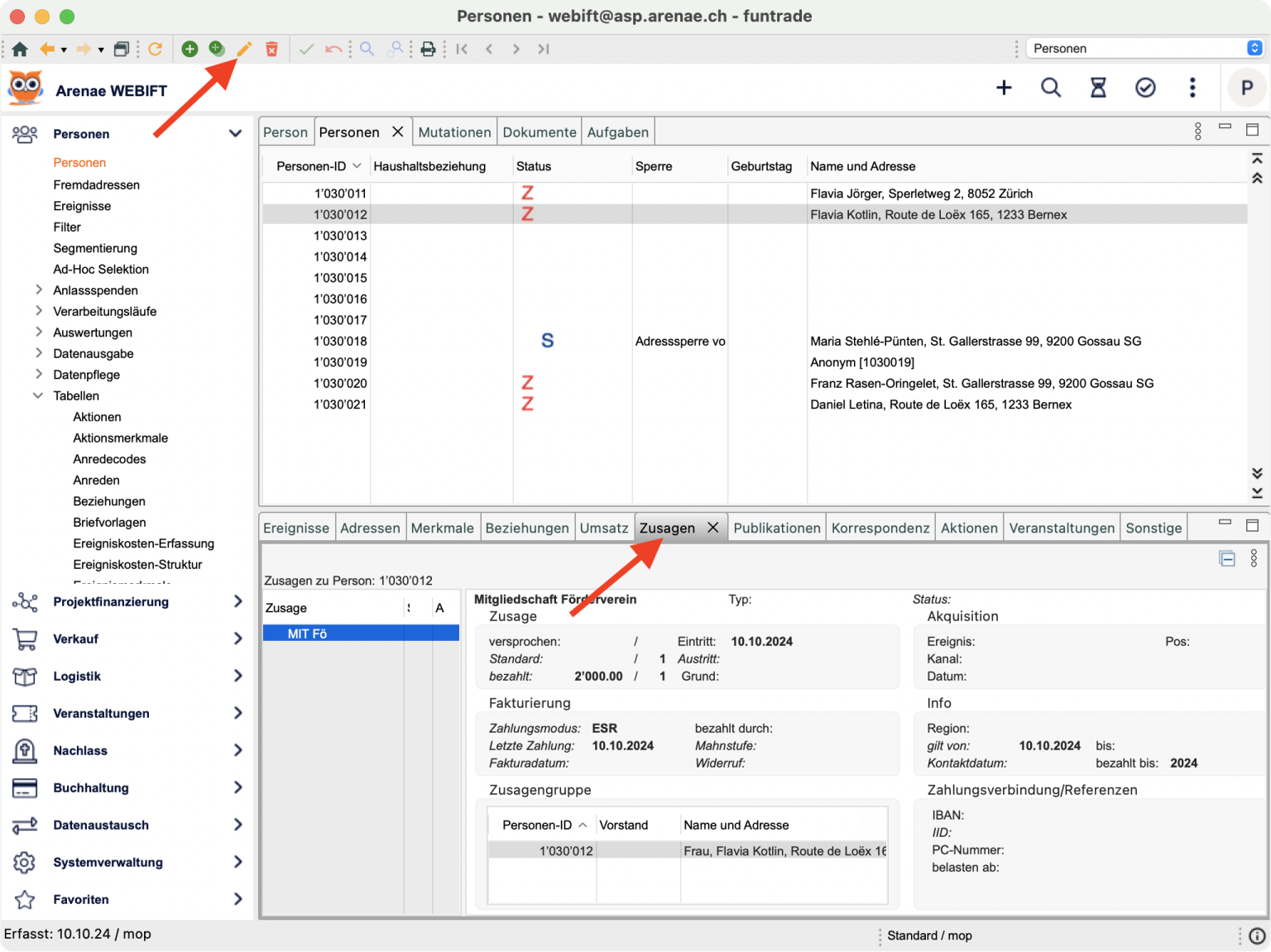Switch to the Mutationen tab
1271x952 pixels.
tap(454, 132)
